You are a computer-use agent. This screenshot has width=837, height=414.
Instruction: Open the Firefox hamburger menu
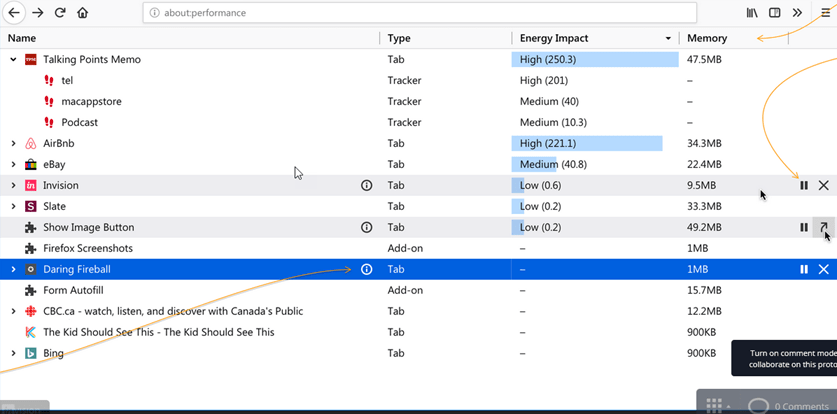(826, 13)
